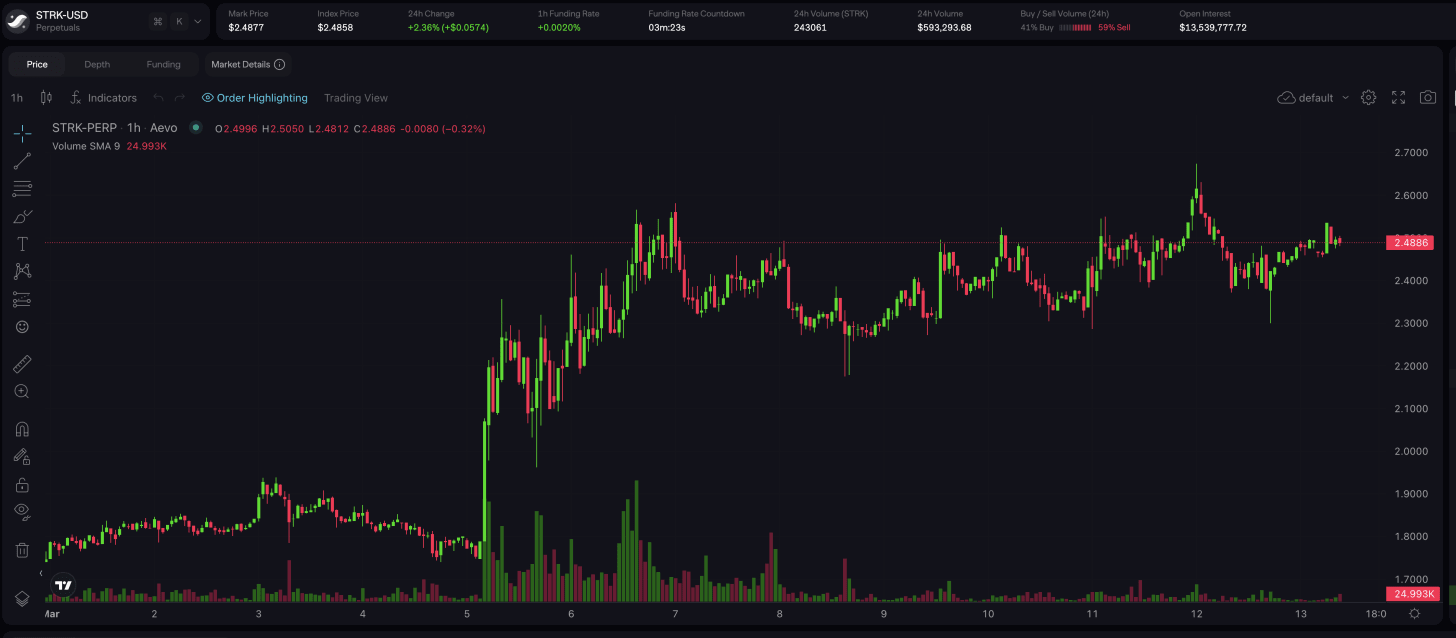This screenshot has height=638, width=1456.
Task: Redo the last chart action
Action: pos(180,98)
